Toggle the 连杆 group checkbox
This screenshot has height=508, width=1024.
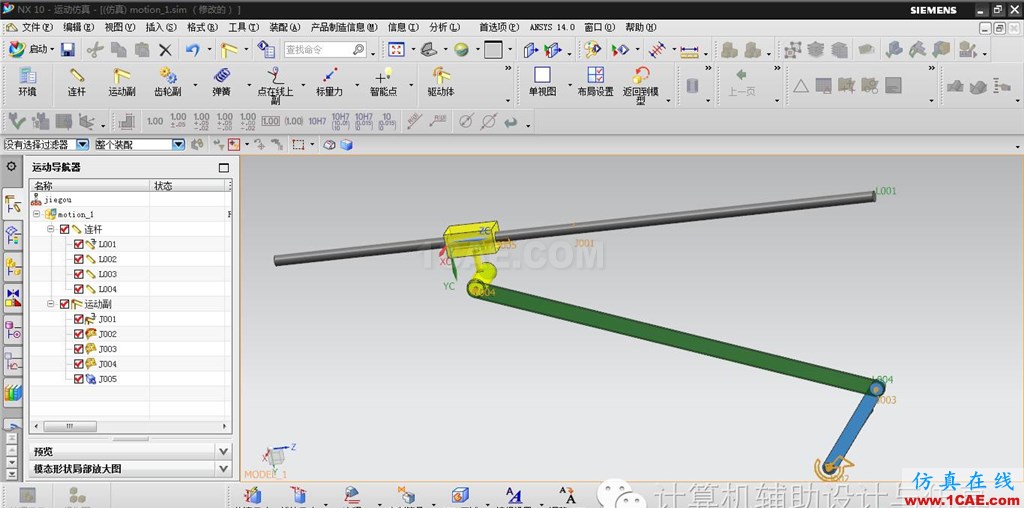64,229
